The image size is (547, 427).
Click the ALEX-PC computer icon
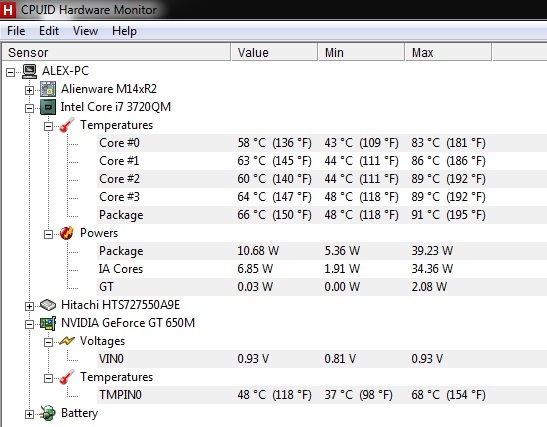[x=30, y=71]
